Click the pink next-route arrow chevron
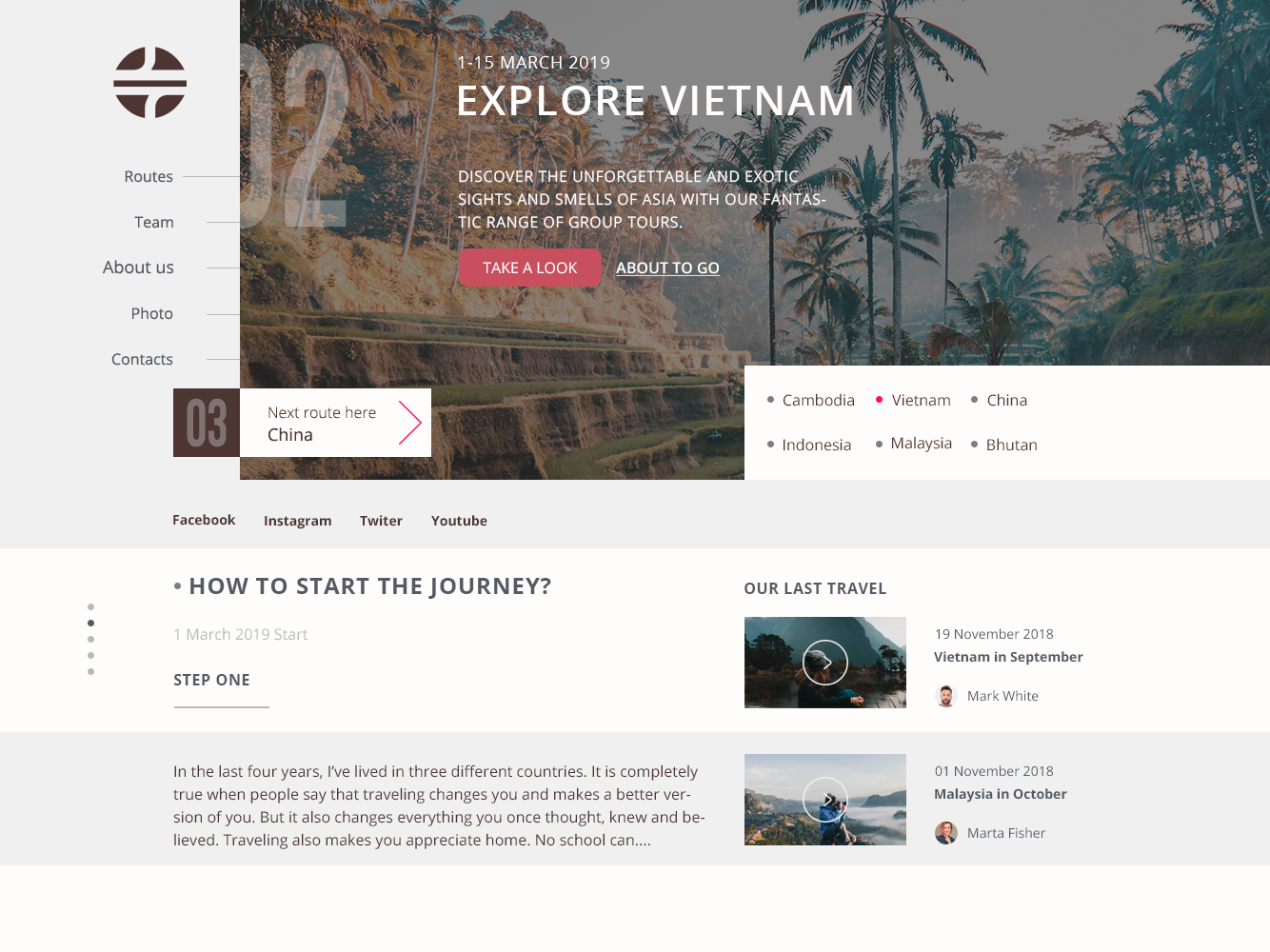Viewport: 1270px width, 952px height. pyautogui.click(x=409, y=423)
